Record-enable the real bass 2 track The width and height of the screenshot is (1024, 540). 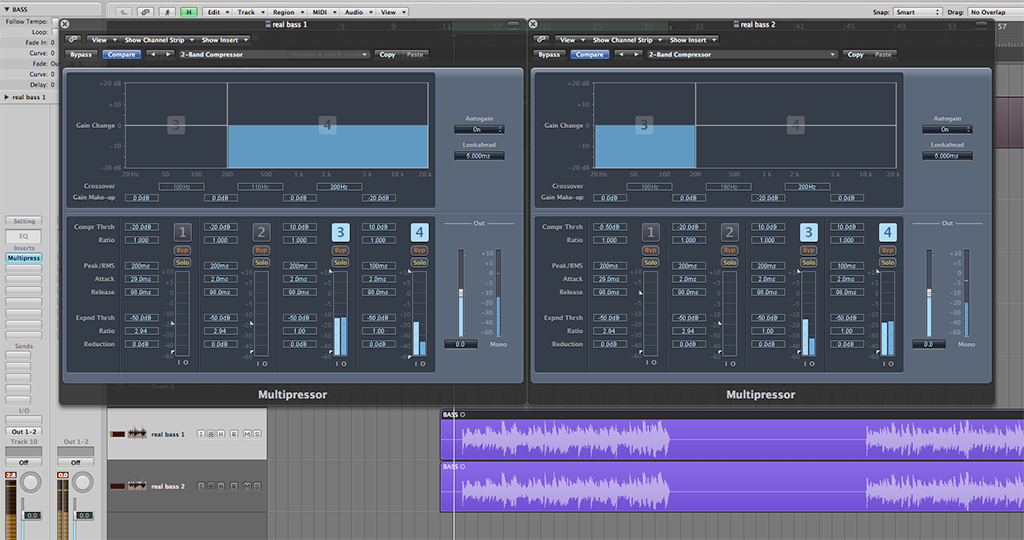point(234,486)
